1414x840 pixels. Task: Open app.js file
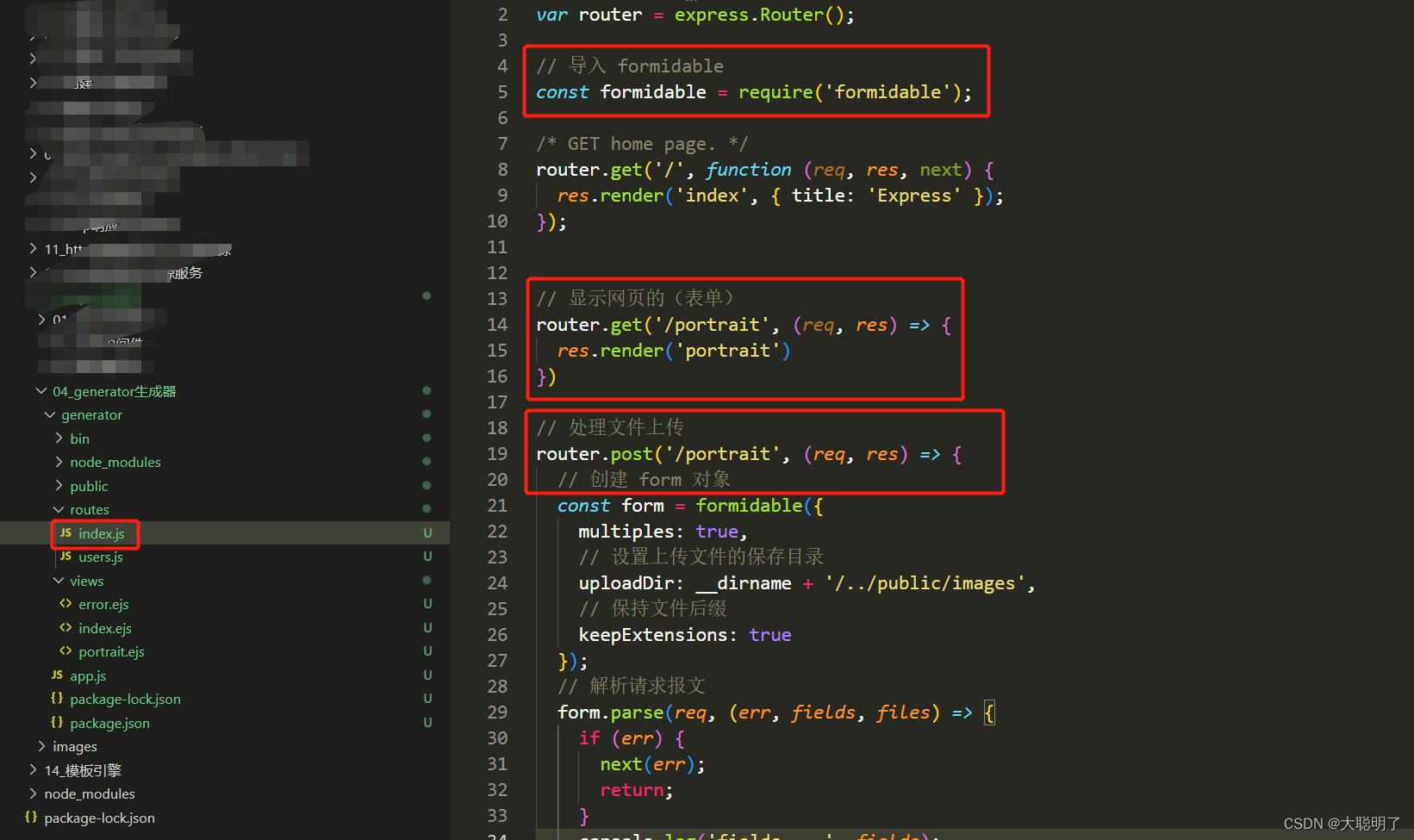[x=88, y=676]
